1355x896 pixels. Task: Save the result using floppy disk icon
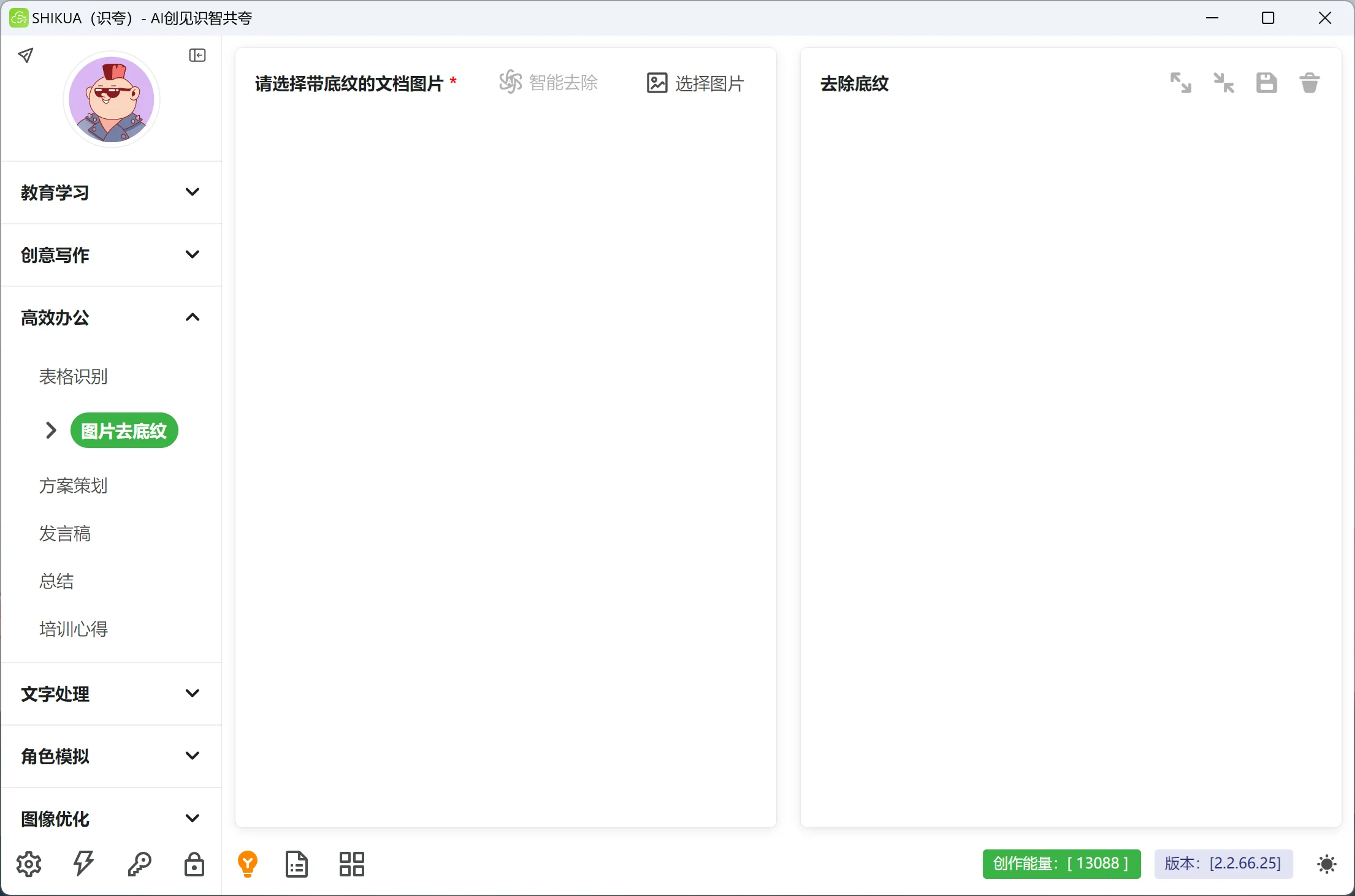(x=1267, y=83)
